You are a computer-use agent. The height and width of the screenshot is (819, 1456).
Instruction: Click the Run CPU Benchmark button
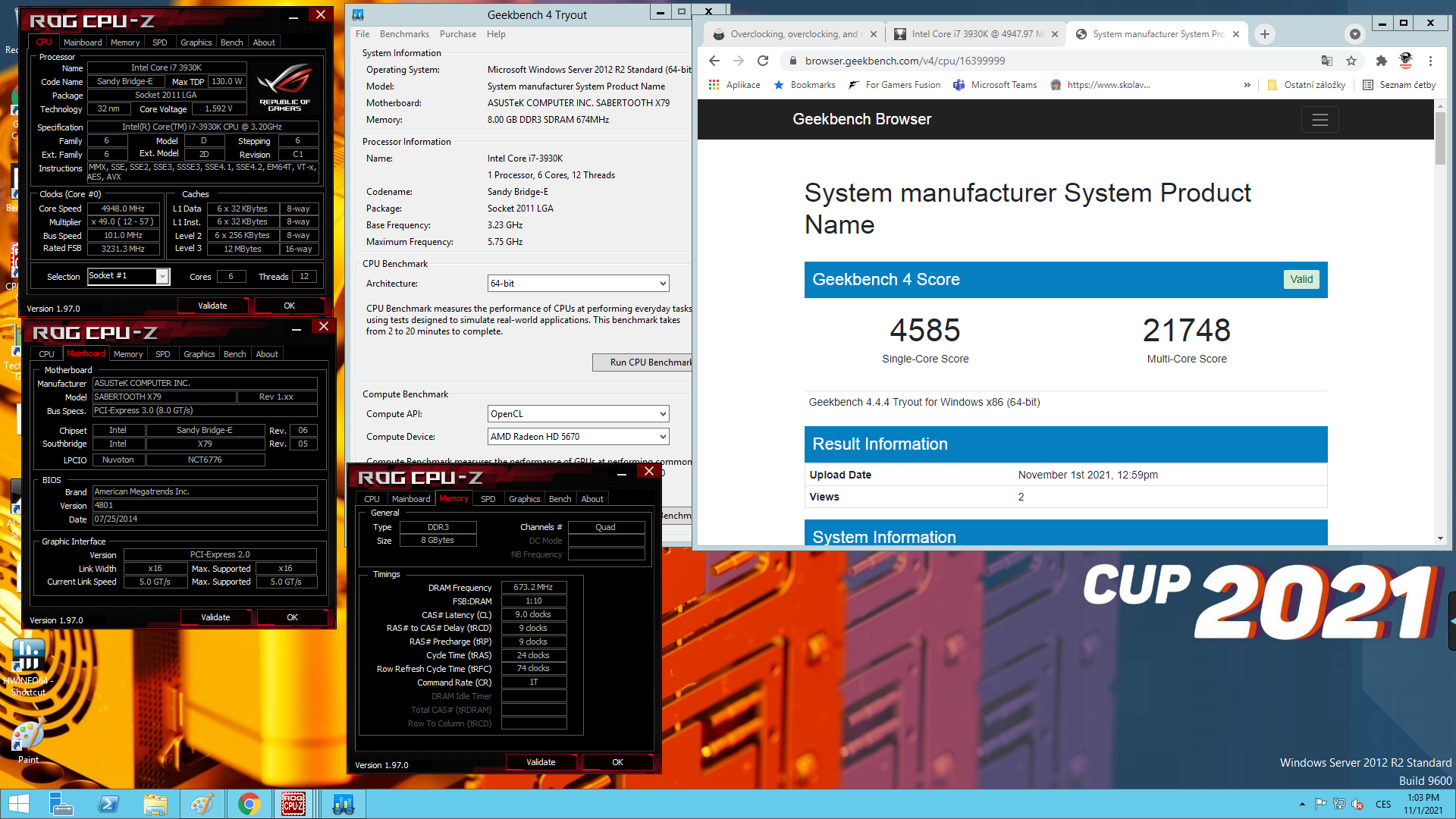pyautogui.click(x=642, y=362)
